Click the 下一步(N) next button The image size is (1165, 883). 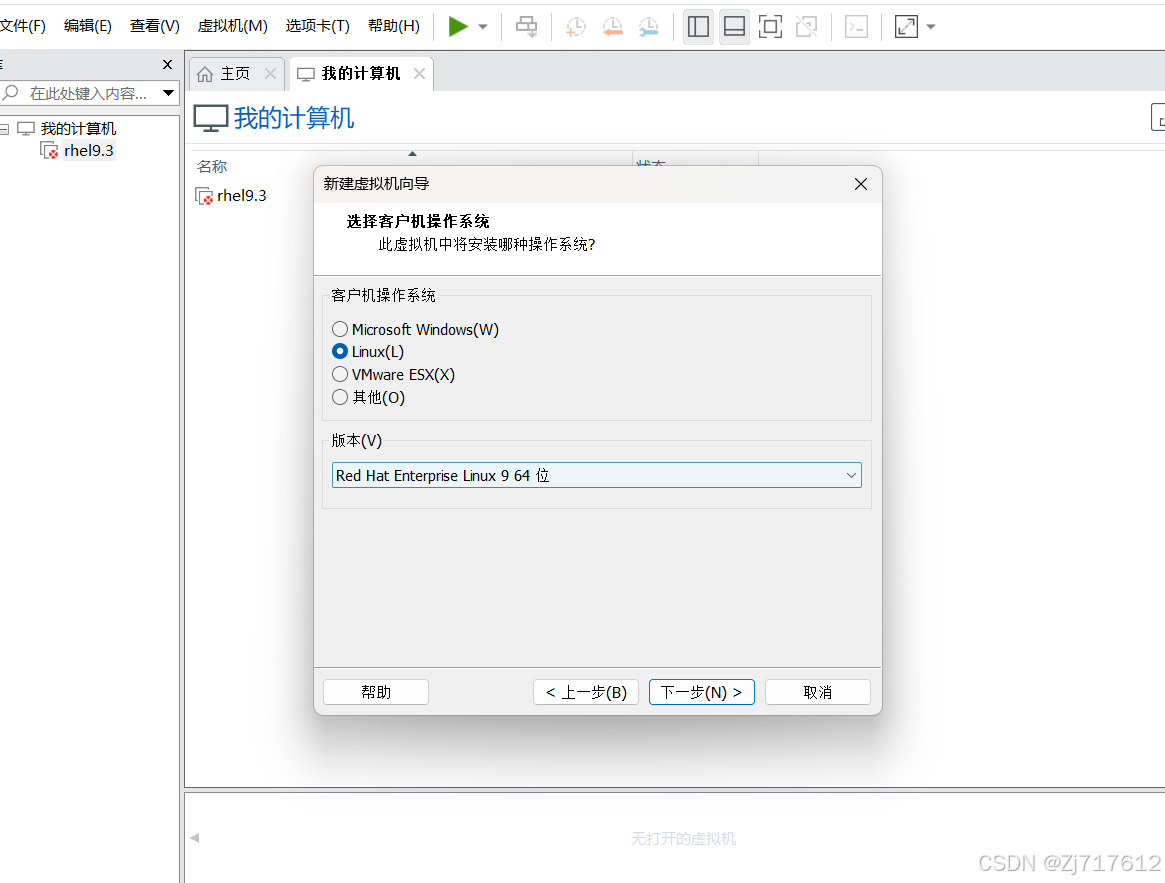pos(701,692)
